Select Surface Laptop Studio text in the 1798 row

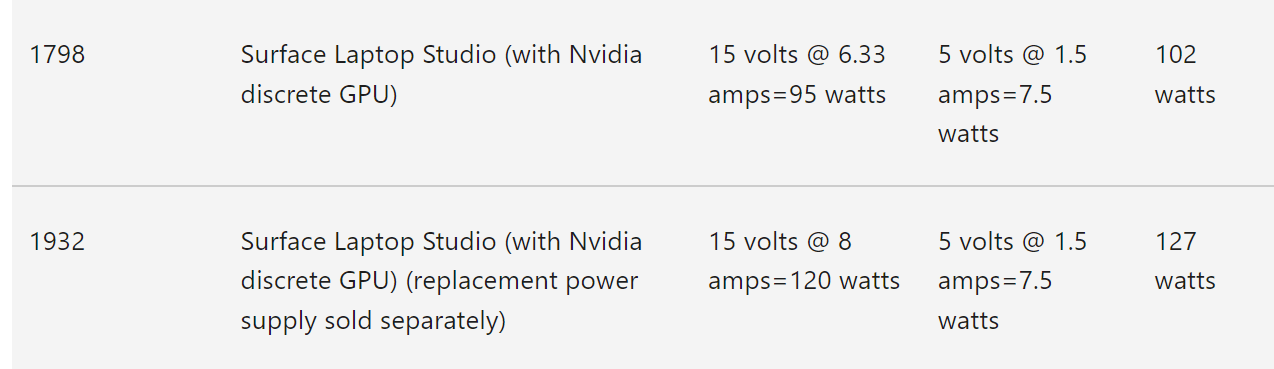pos(368,55)
